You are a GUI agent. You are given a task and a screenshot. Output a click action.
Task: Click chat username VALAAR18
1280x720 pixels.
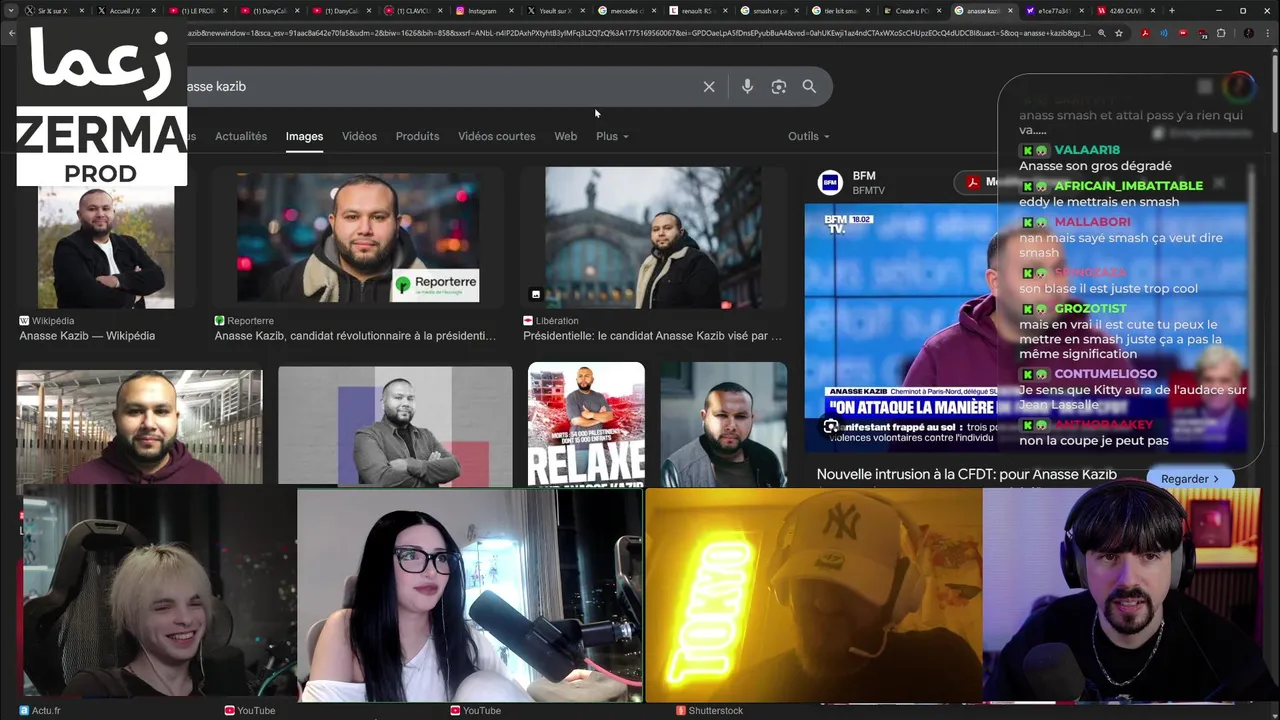(x=1087, y=150)
